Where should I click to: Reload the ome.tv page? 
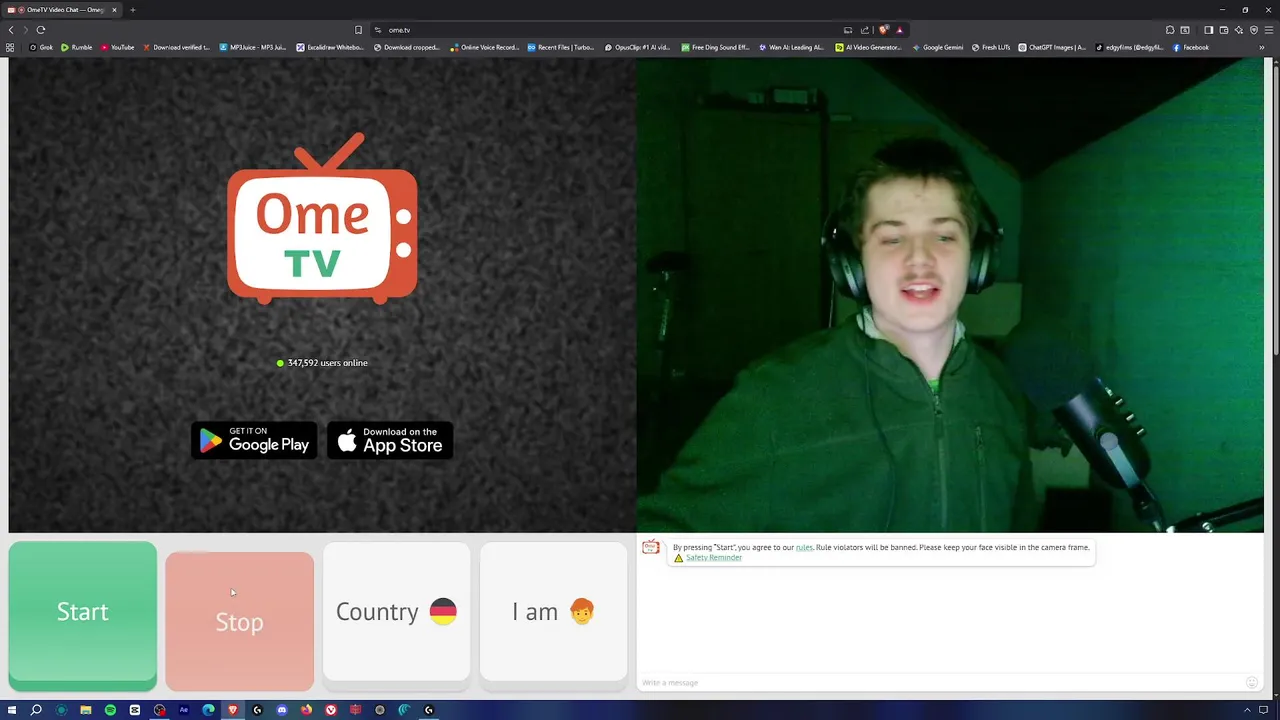[41, 30]
